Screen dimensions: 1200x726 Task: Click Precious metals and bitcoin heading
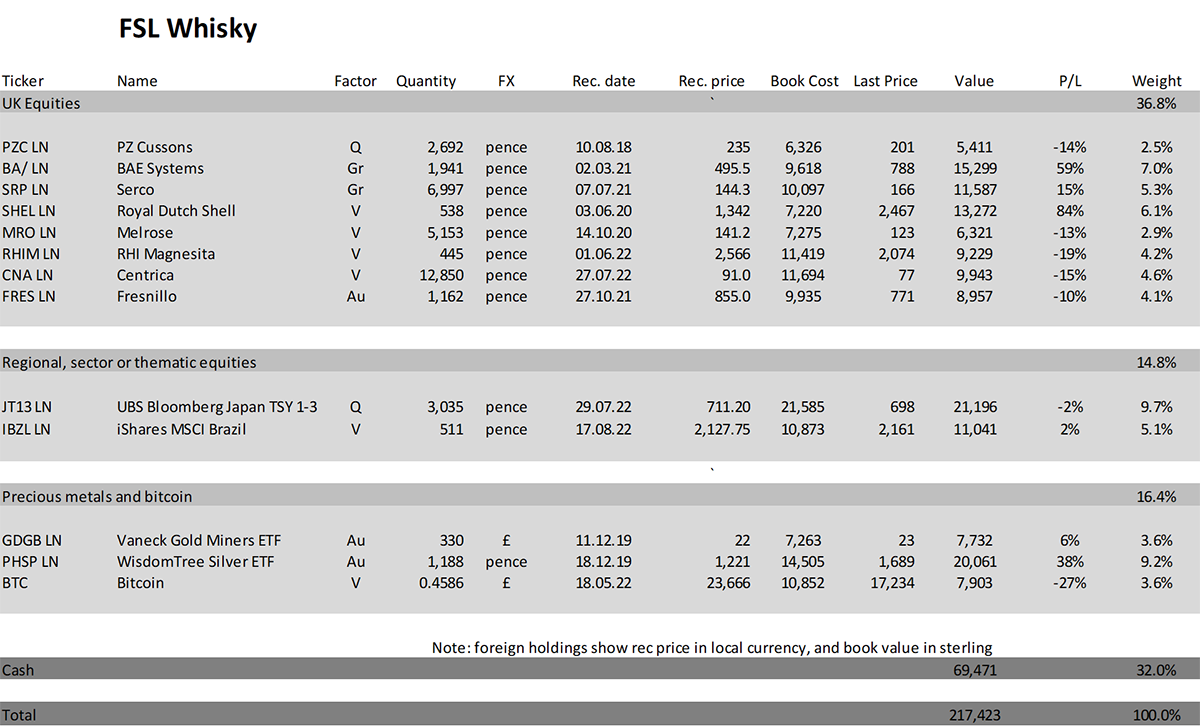[x=97, y=496]
